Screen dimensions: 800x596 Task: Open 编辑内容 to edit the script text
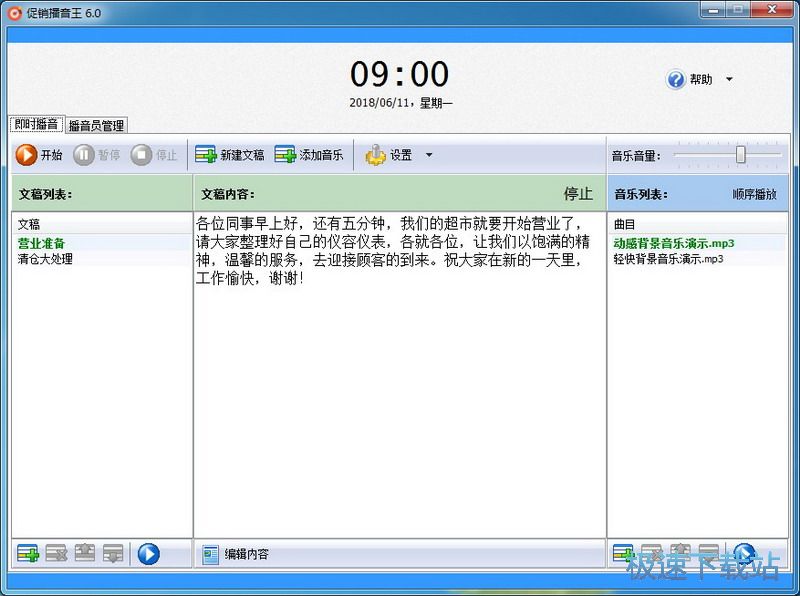(237, 552)
